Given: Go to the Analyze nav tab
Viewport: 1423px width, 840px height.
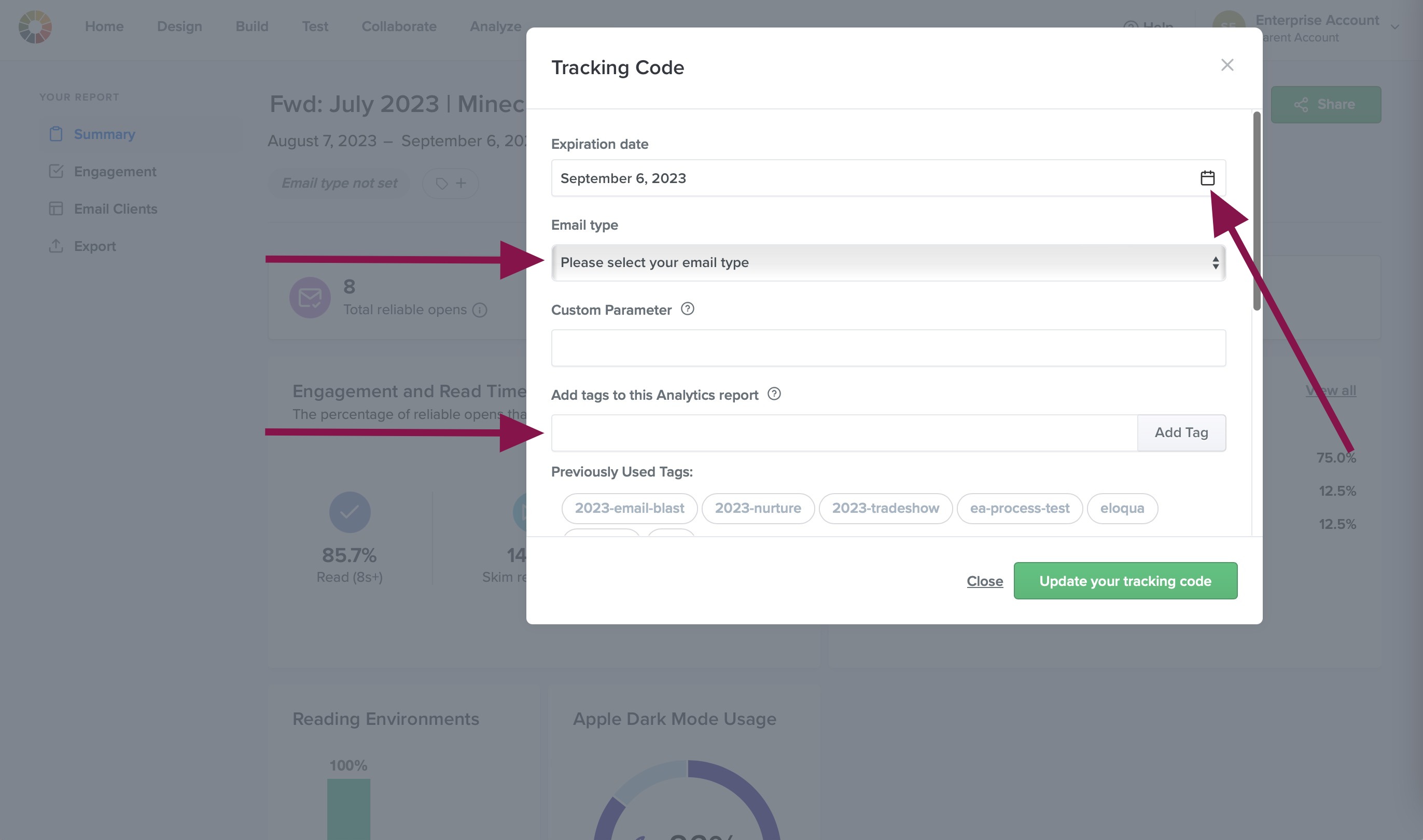Looking at the screenshot, I should point(495,26).
